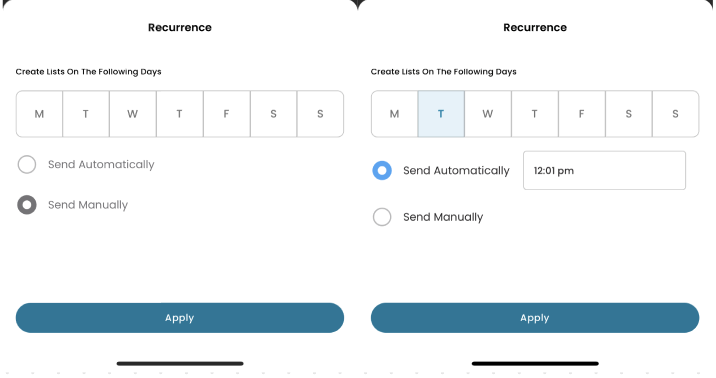716x378 pixels.
Task: Deselect the highlighted Tuesday in the right panel
Action: [x=441, y=114]
